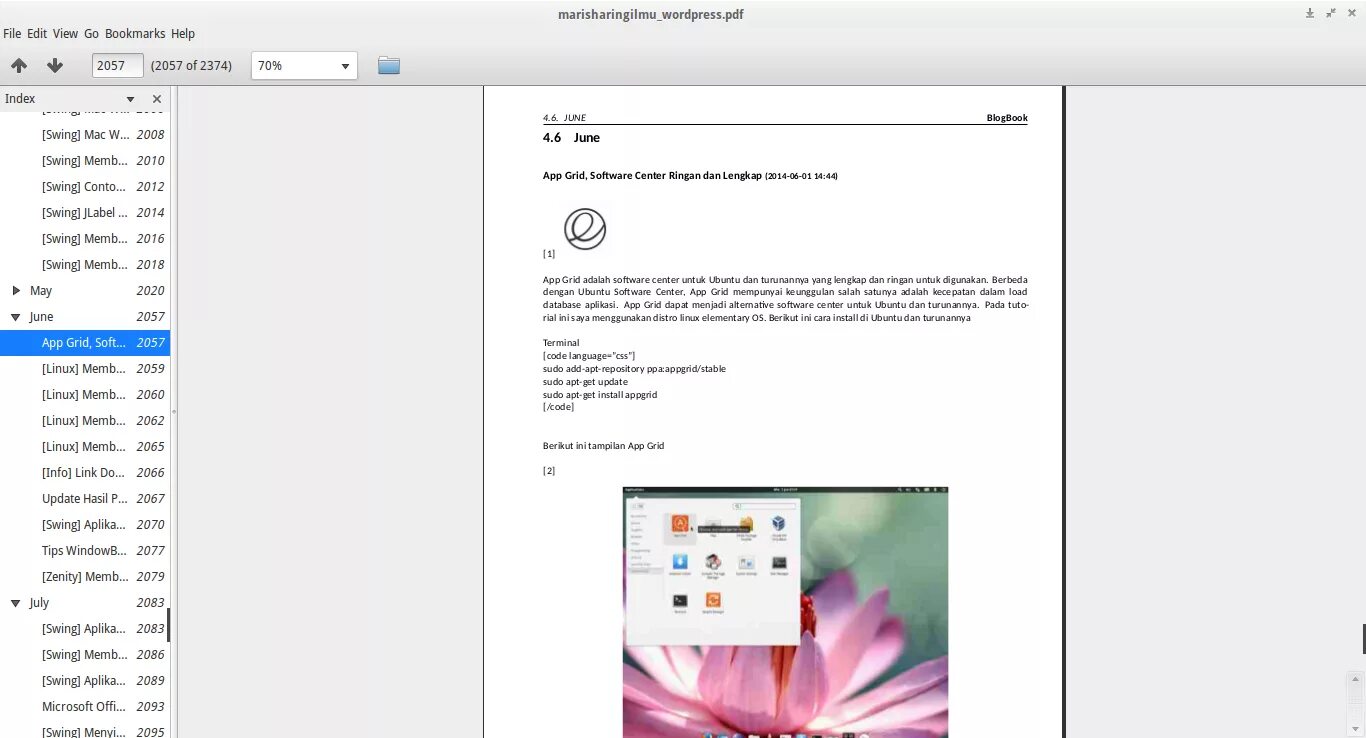Close the PDF viewer window
This screenshot has height=738, width=1366.
(x=1352, y=13)
